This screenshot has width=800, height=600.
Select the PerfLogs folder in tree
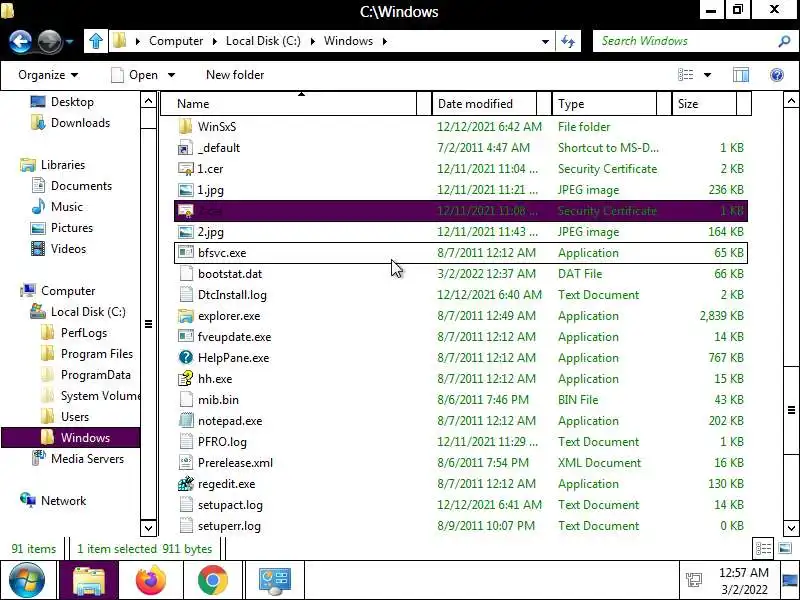tap(73, 333)
